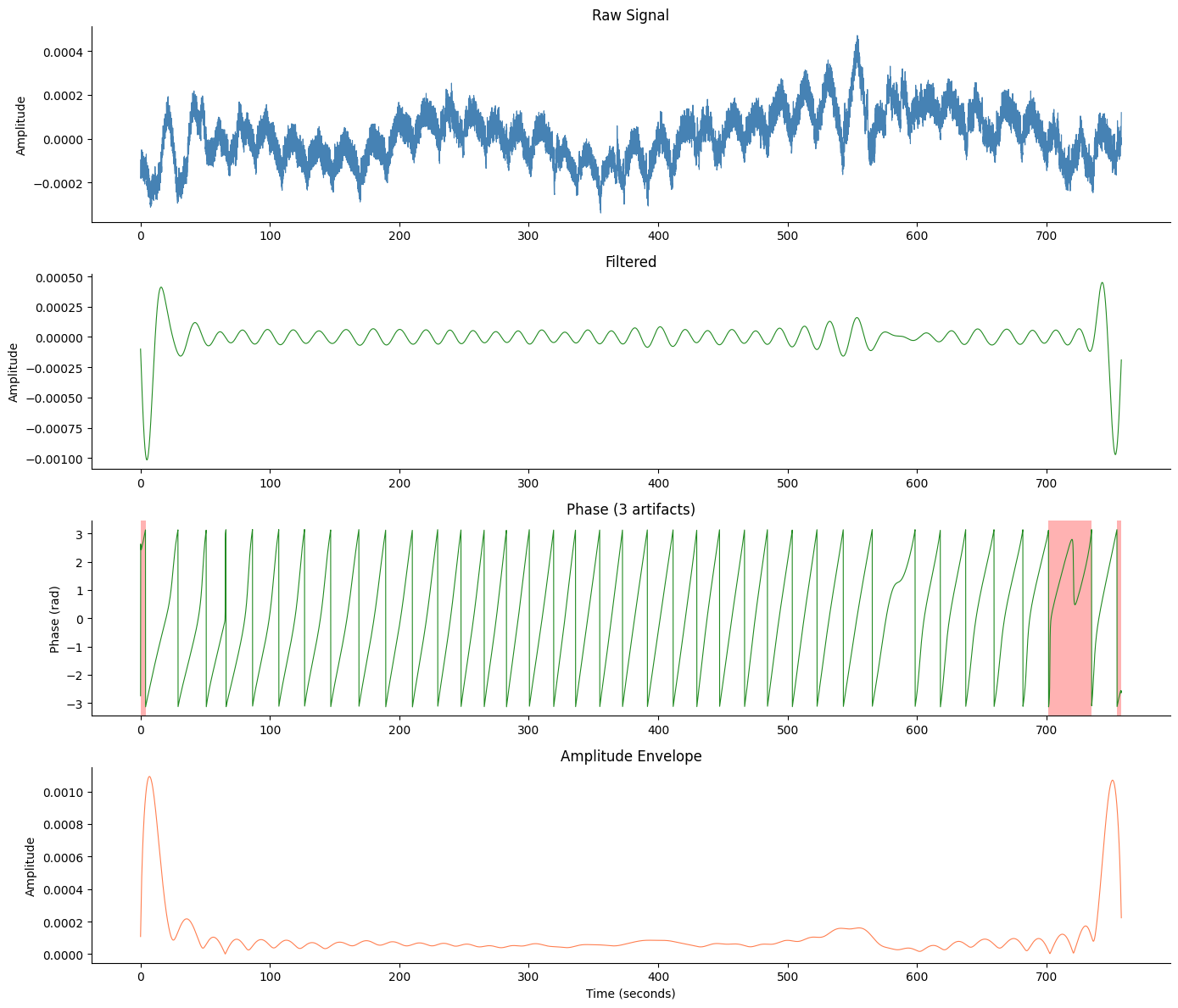This screenshot has height=1008, width=1178.
Task: Click the "Phase (rad)" y-axis label
Action: [54, 618]
